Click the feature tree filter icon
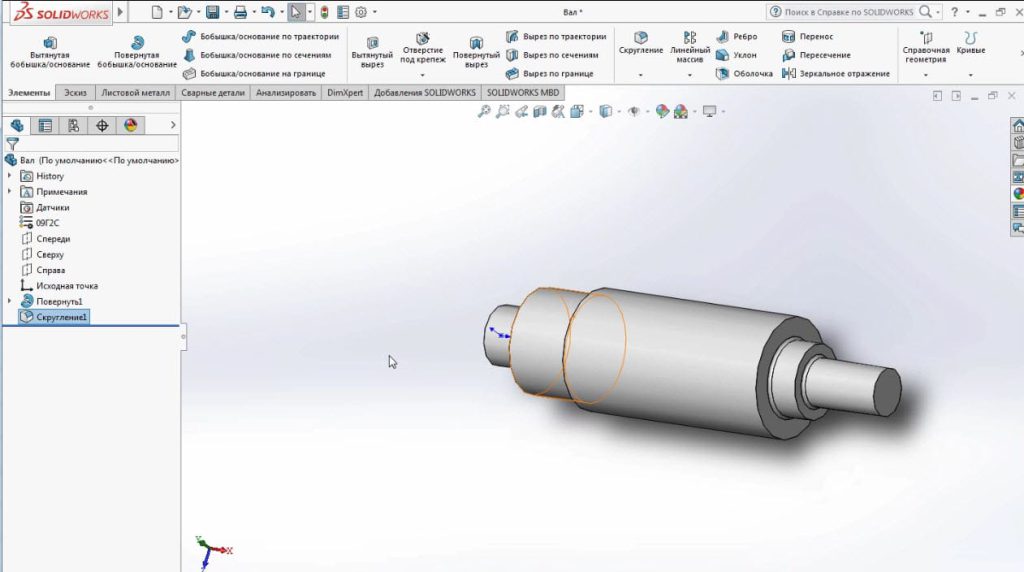1024x572 pixels. pyautogui.click(x=12, y=144)
